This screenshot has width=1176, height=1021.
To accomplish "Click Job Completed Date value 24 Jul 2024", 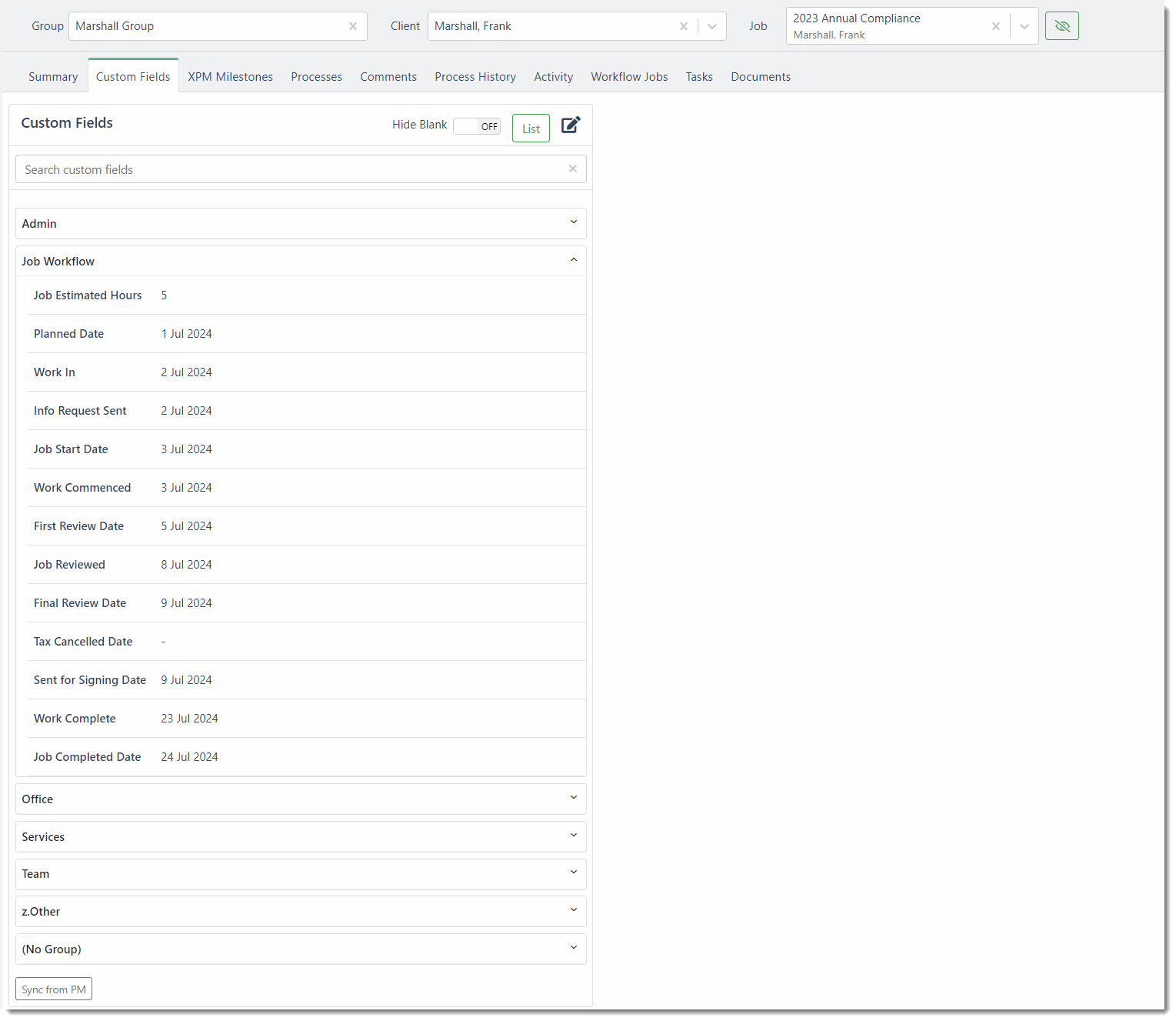I will click(x=189, y=757).
